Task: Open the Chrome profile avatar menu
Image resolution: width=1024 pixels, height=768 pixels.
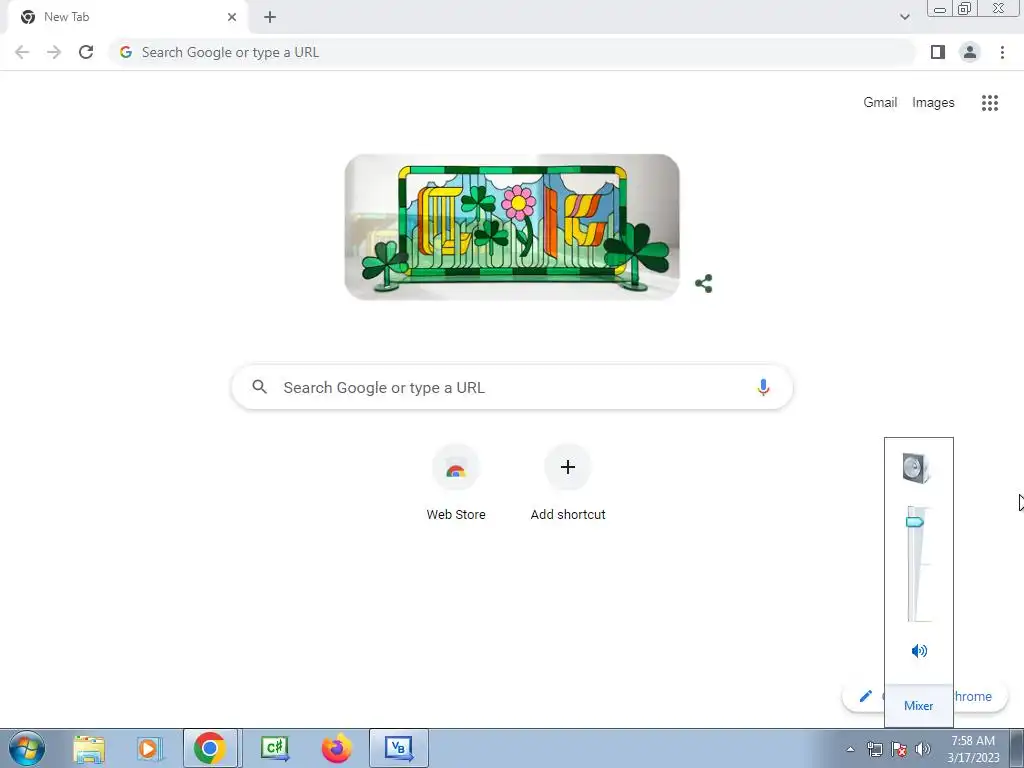Action: click(970, 52)
